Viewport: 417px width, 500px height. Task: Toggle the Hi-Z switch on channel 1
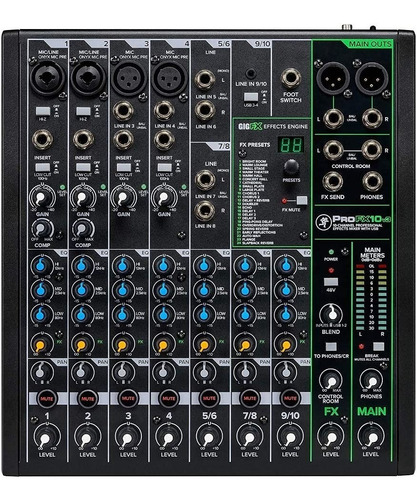click(43, 111)
